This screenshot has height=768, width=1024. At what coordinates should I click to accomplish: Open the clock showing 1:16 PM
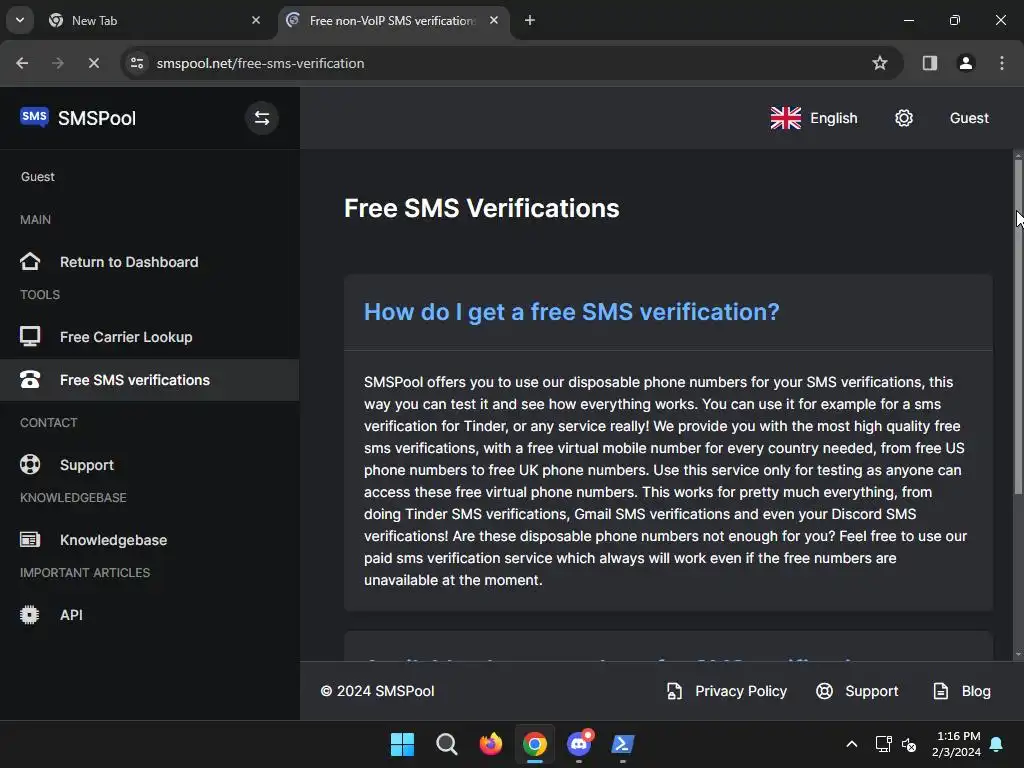click(956, 744)
